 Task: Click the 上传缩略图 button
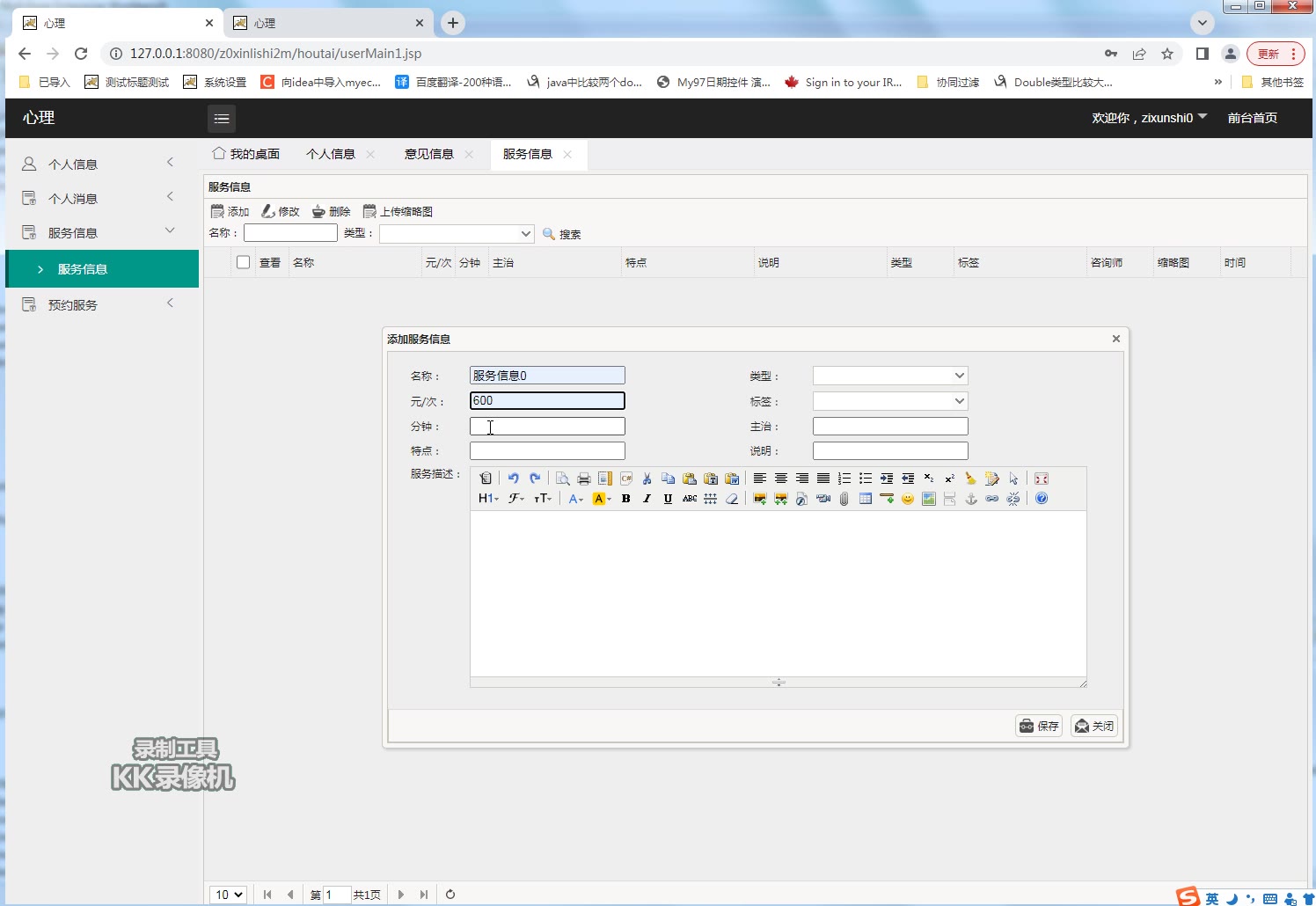pyautogui.click(x=398, y=211)
